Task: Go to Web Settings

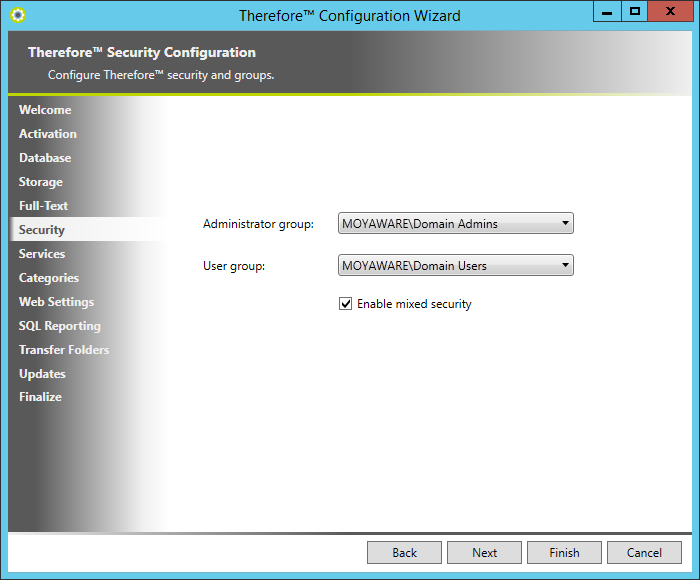Action: pos(56,302)
